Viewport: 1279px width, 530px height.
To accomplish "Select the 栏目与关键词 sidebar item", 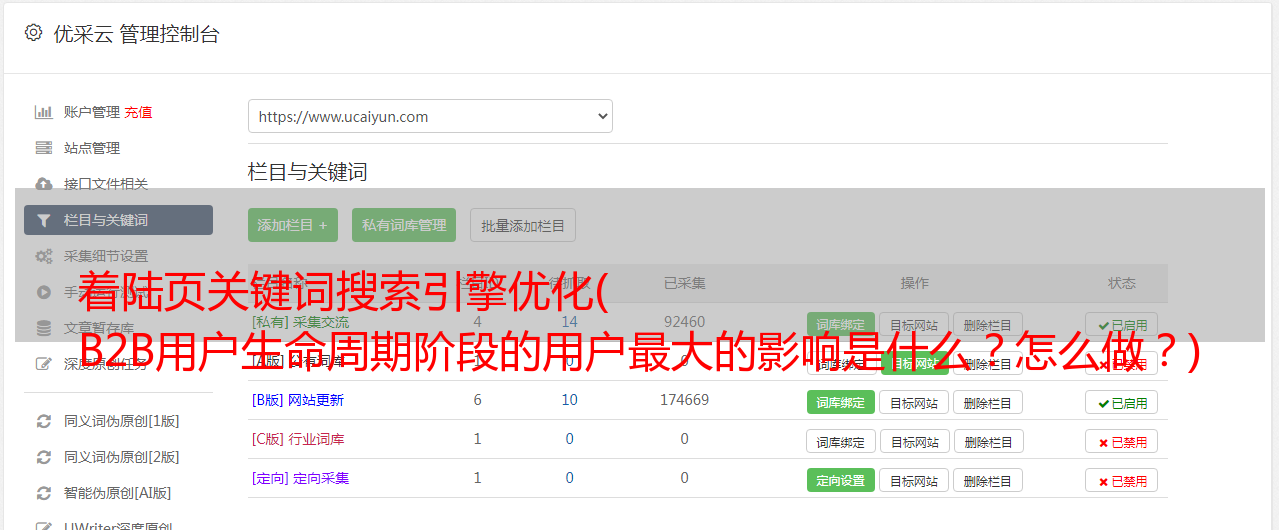I will tap(118, 220).
